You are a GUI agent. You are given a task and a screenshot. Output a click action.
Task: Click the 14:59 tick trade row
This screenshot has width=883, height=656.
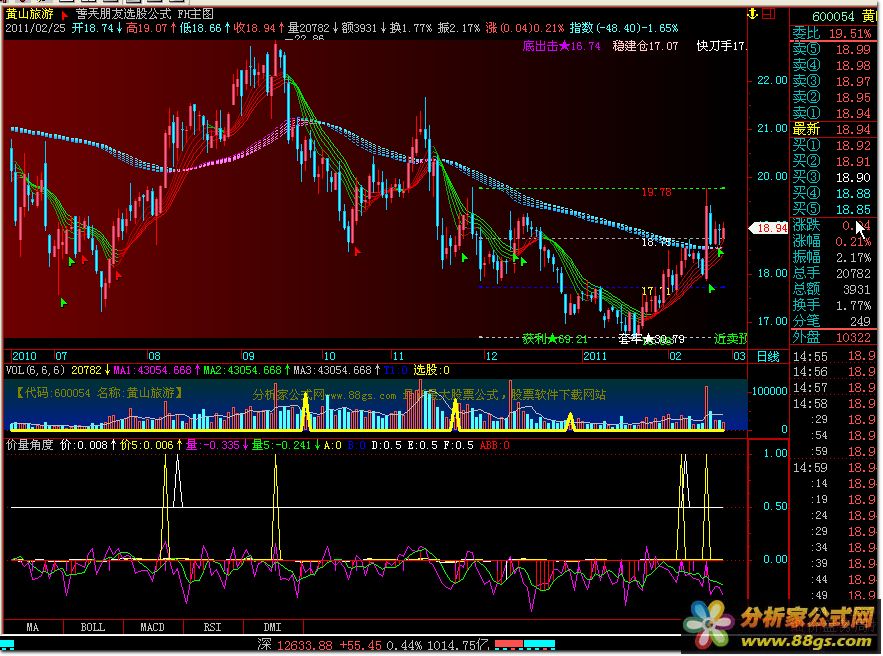coord(834,467)
